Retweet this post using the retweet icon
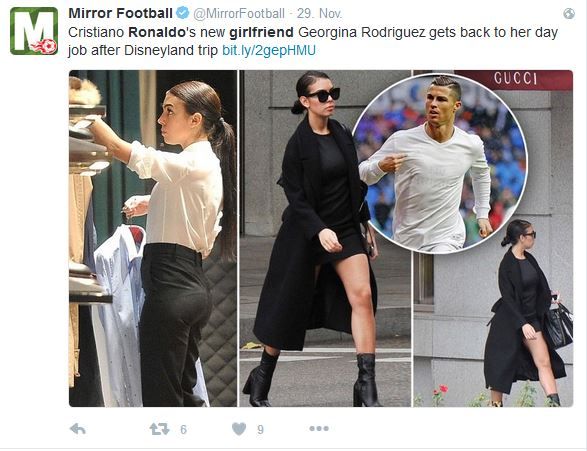 [x=159, y=429]
